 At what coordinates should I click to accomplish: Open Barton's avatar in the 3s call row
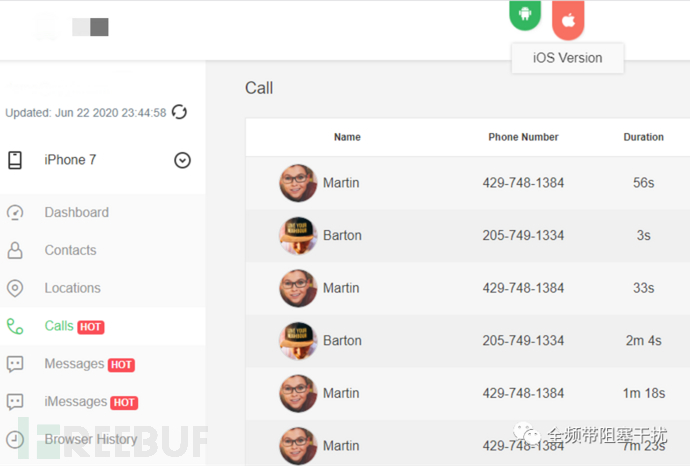click(298, 235)
